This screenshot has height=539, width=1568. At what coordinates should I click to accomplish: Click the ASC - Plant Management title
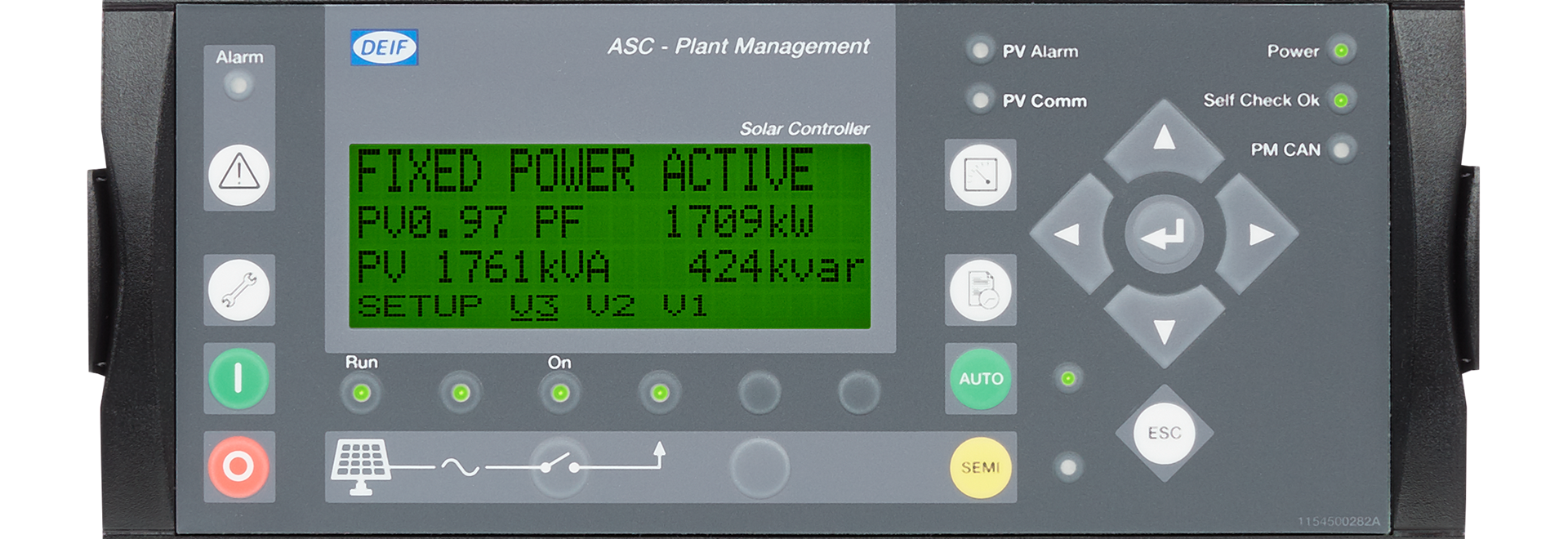click(x=738, y=47)
